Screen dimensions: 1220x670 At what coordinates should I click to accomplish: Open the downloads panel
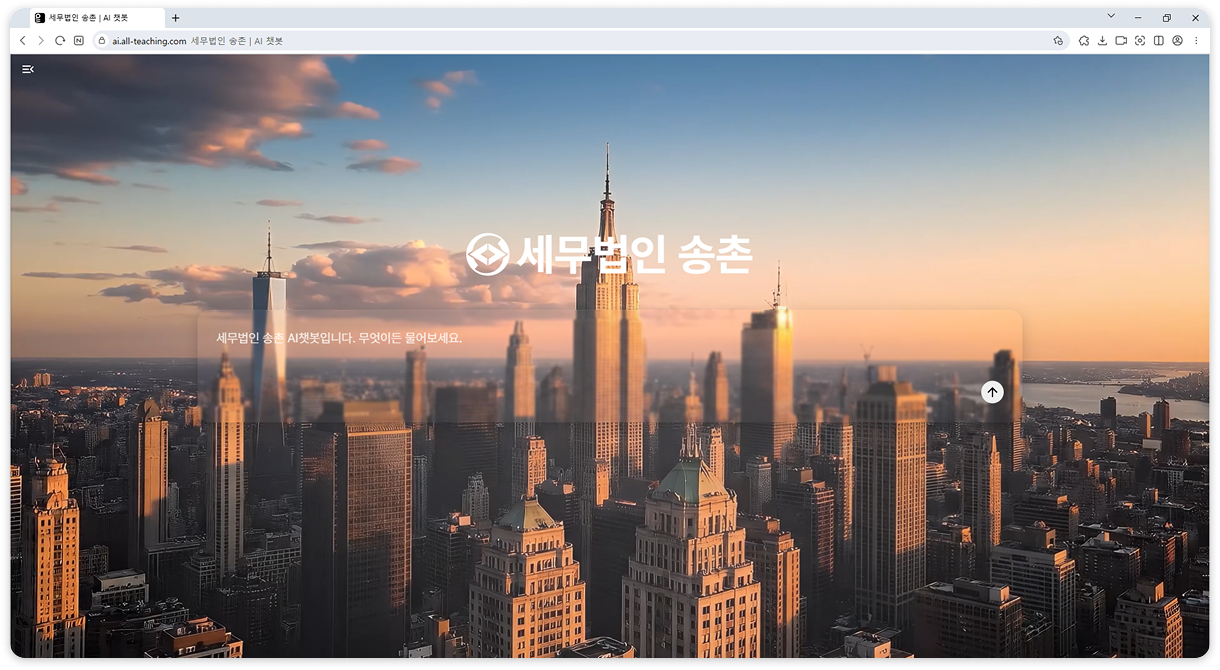coord(1102,41)
